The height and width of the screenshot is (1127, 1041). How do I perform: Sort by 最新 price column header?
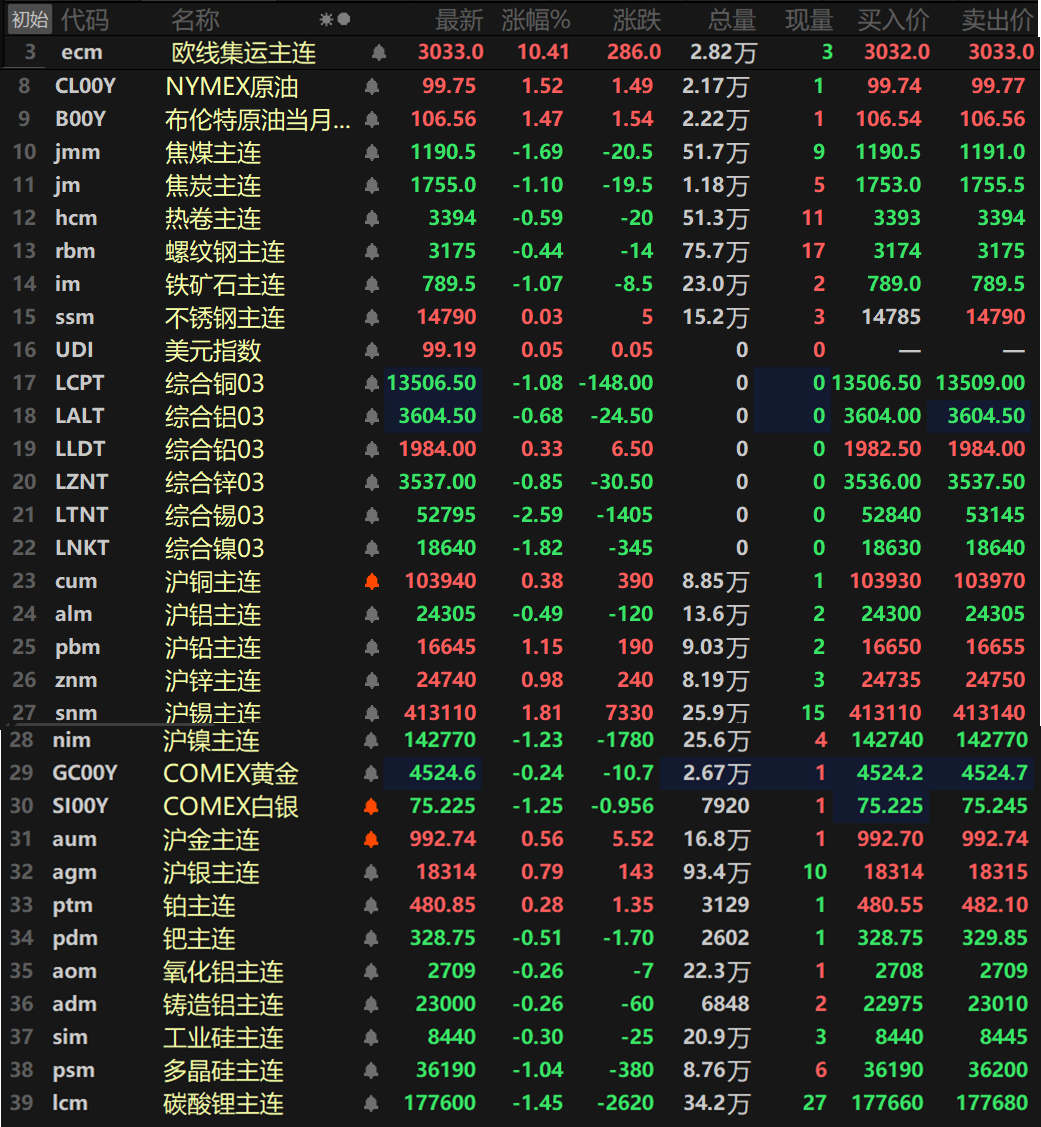click(459, 20)
